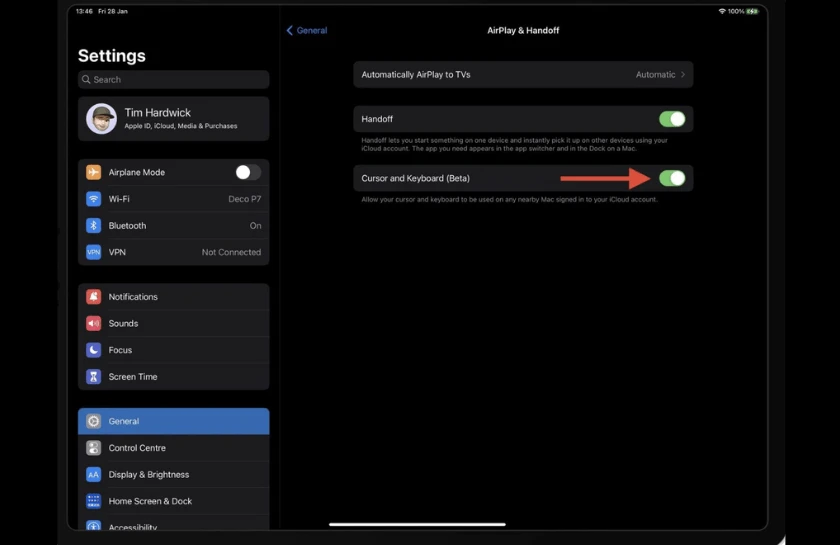
Task: Tap the 100% battery percentage text
Action: coord(736,11)
